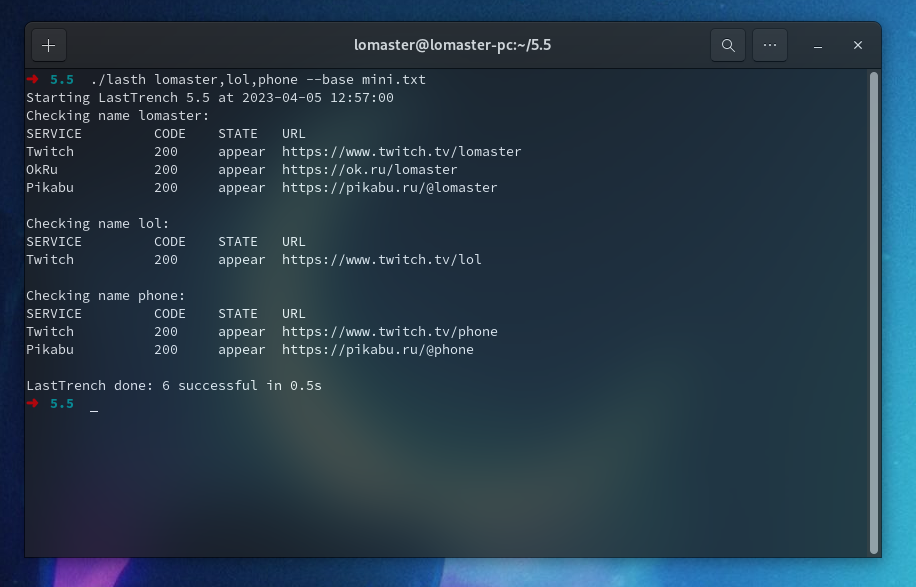The image size is (916, 587).
Task: Click Pikabu in the lomaster results
Action: coord(50,188)
